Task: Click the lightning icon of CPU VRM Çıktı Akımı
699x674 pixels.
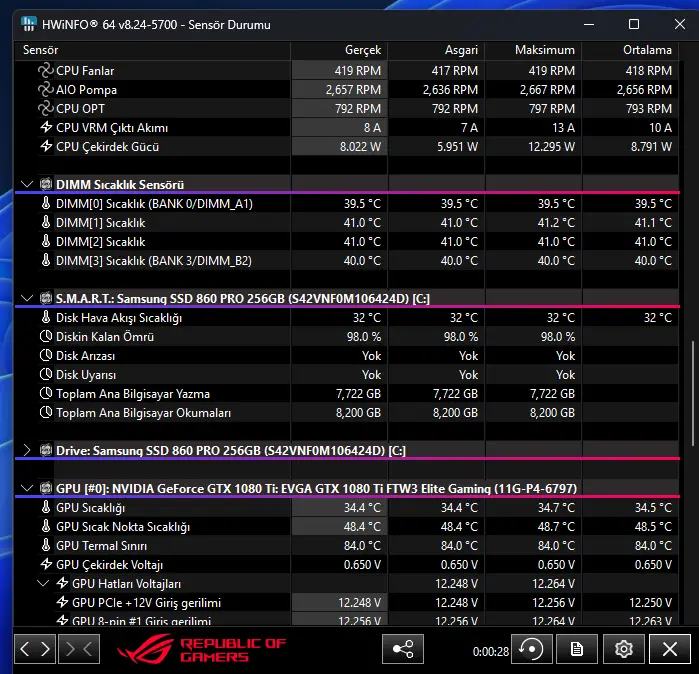Action: [x=46, y=127]
